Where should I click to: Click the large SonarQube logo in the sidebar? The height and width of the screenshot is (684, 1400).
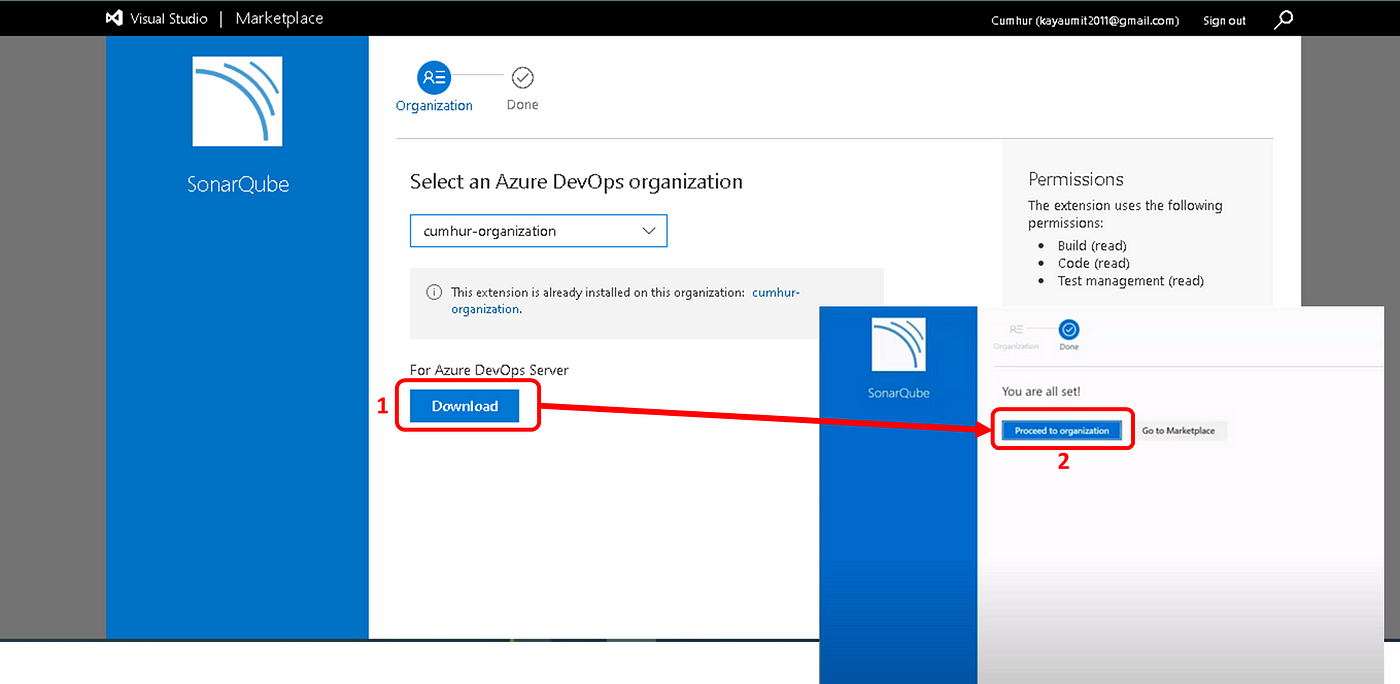pyautogui.click(x=237, y=101)
